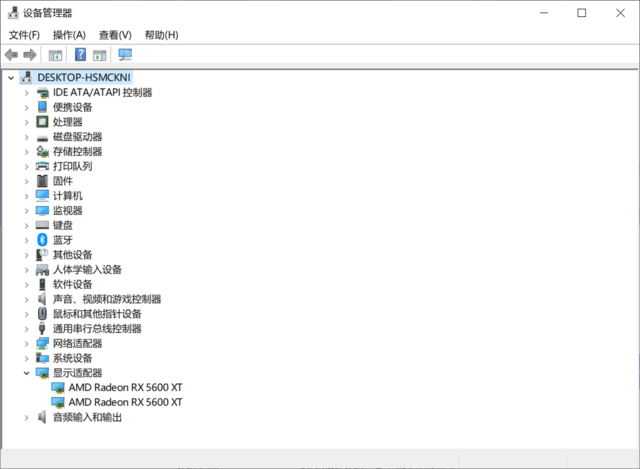Open the 查看(V) menu
Image resolution: width=640 pixels, height=469 pixels.
pyautogui.click(x=115, y=35)
